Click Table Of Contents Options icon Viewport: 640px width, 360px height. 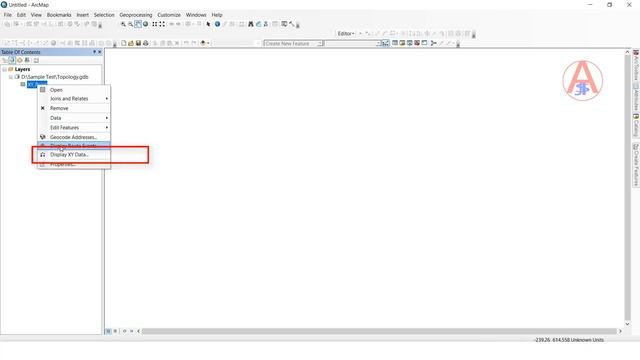[36, 60]
